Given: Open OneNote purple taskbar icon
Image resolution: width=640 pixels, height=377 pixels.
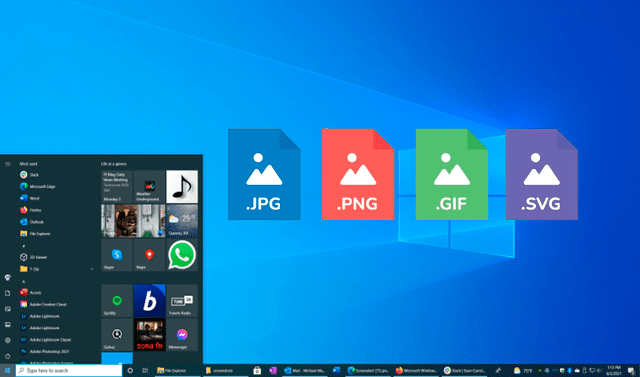Looking at the screenshot, I should click(x=273, y=370).
